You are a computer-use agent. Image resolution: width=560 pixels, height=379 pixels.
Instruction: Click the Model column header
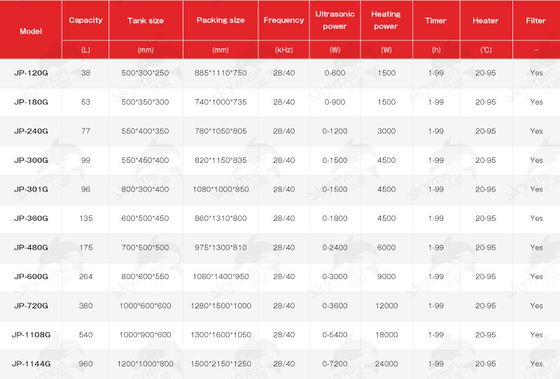tap(31, 31)
